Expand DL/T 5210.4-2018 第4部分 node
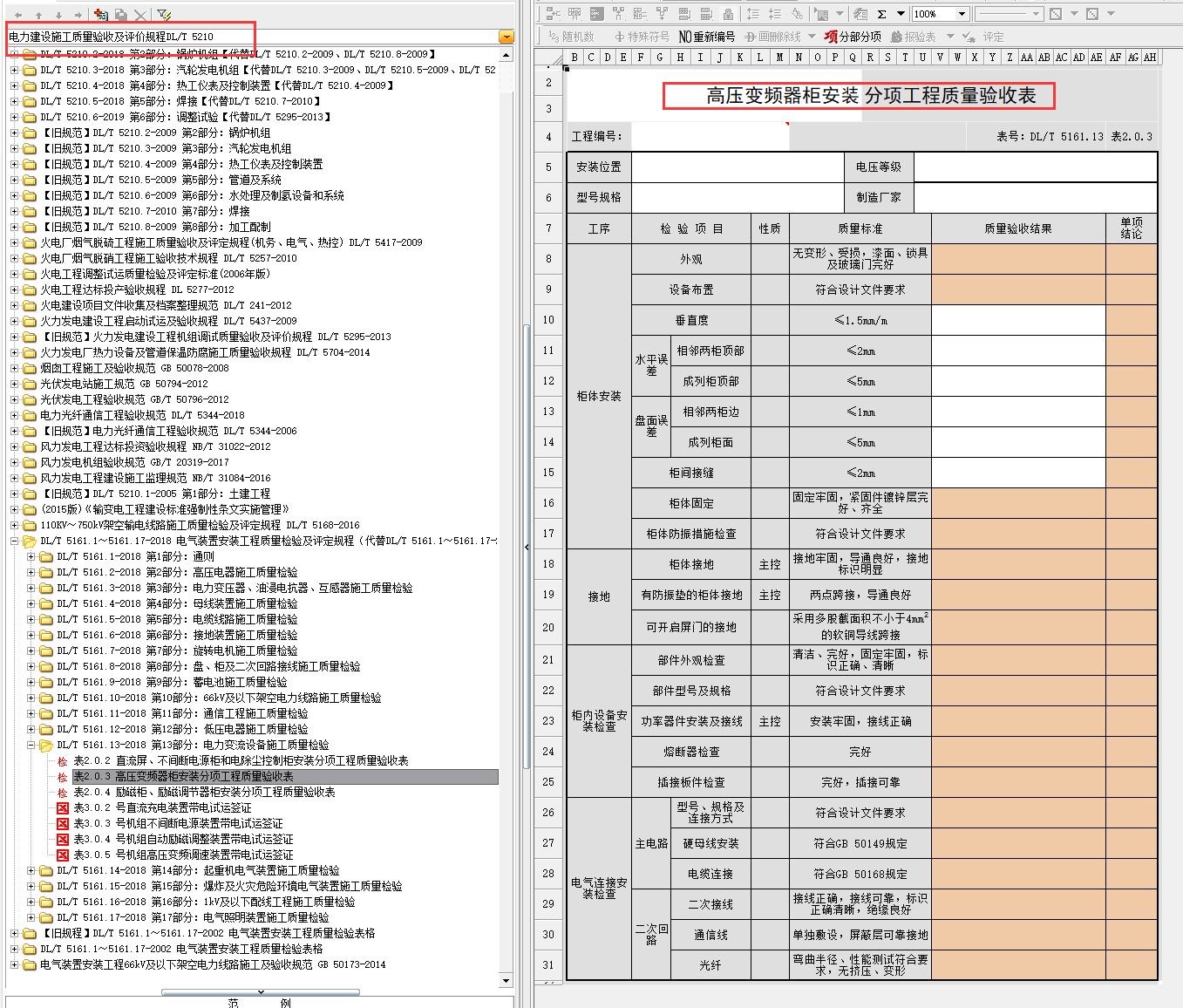Viewport: 1183px width, 1008px height. tap(15, 86)
